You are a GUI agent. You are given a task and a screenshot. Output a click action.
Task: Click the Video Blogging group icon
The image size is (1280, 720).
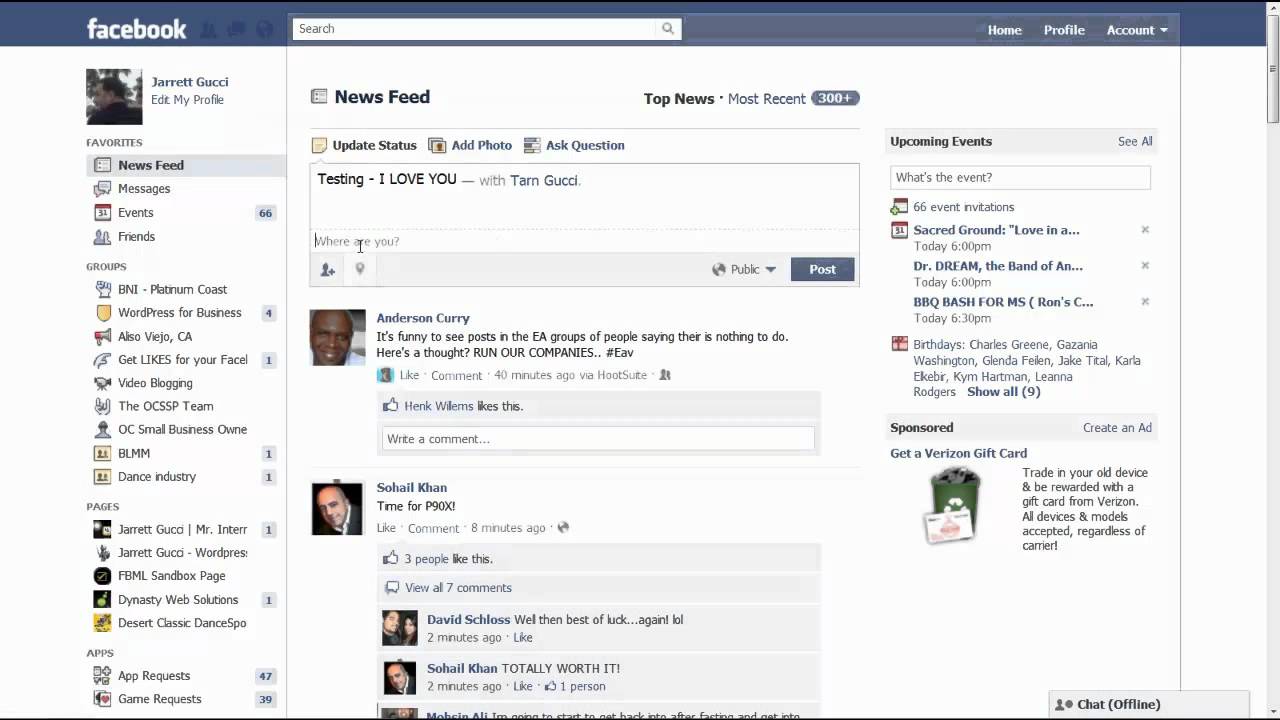pos(102,383)
